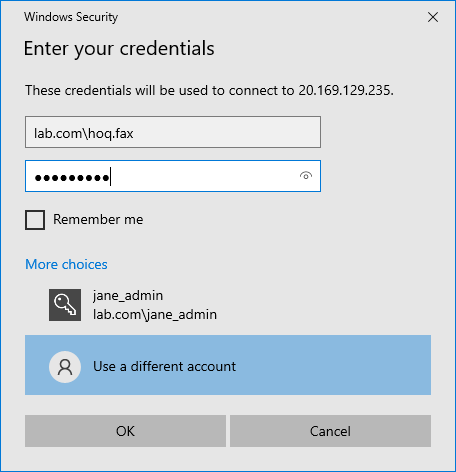Click inside the masked password field

[173, 176]
